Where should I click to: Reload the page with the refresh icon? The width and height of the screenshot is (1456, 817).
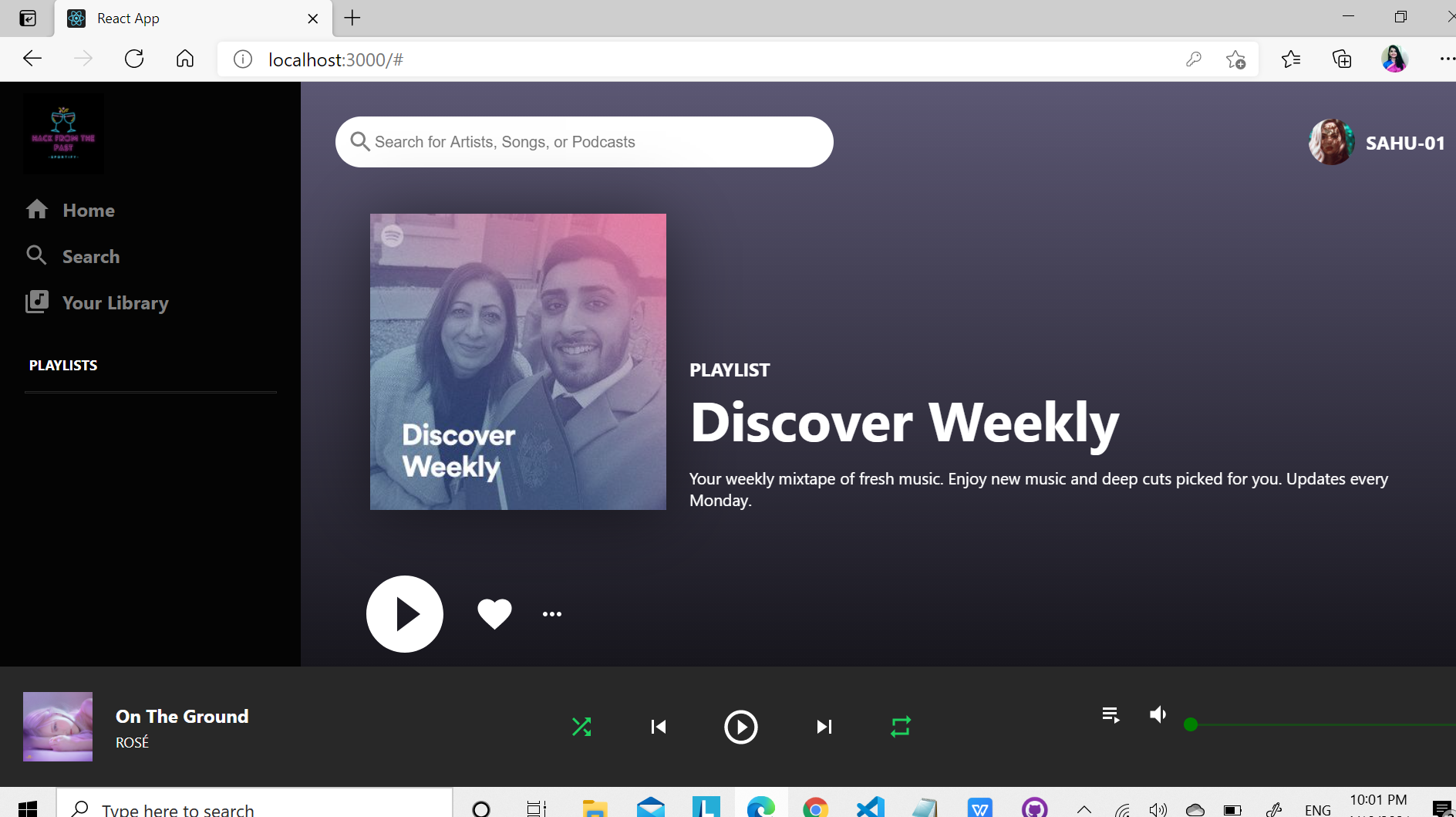[134, 59]
